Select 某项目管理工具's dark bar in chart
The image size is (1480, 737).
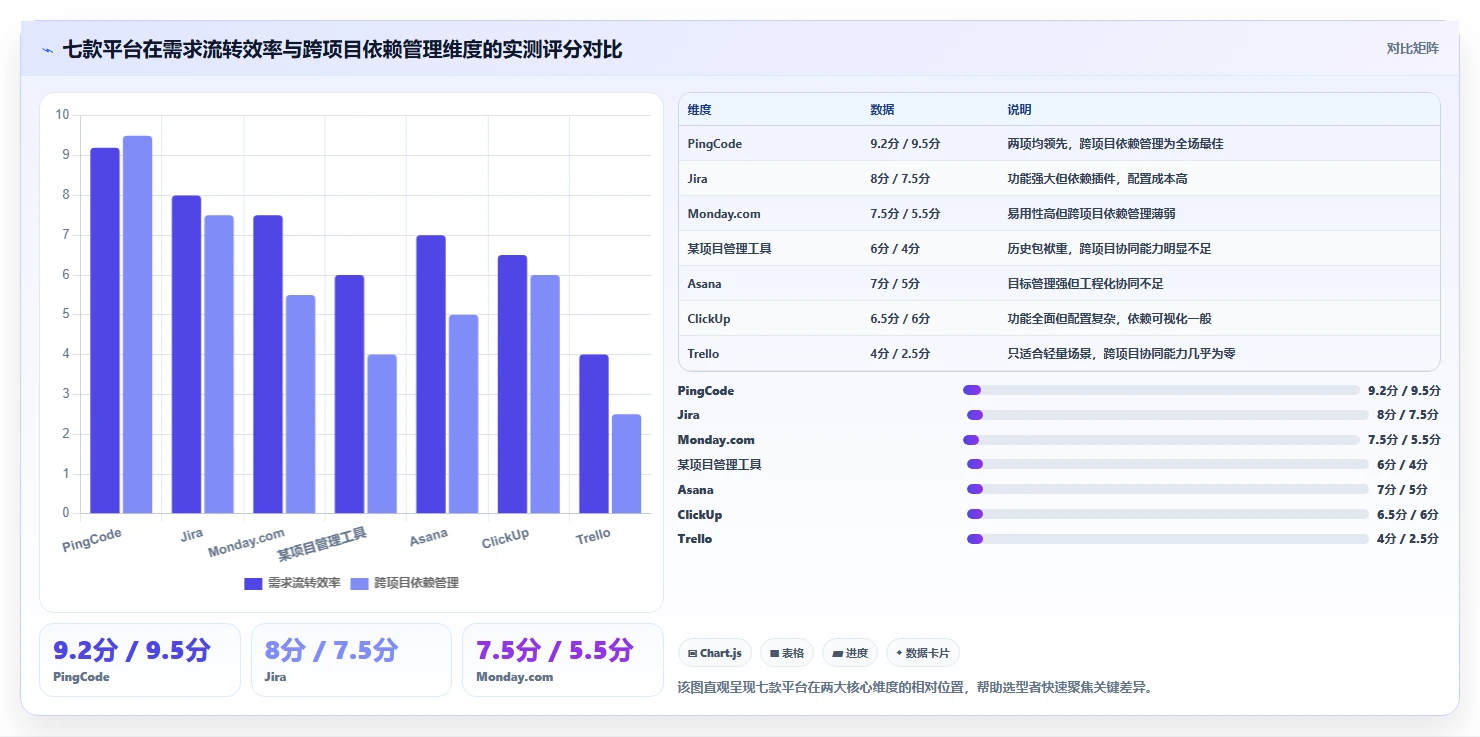click(349, 395)
